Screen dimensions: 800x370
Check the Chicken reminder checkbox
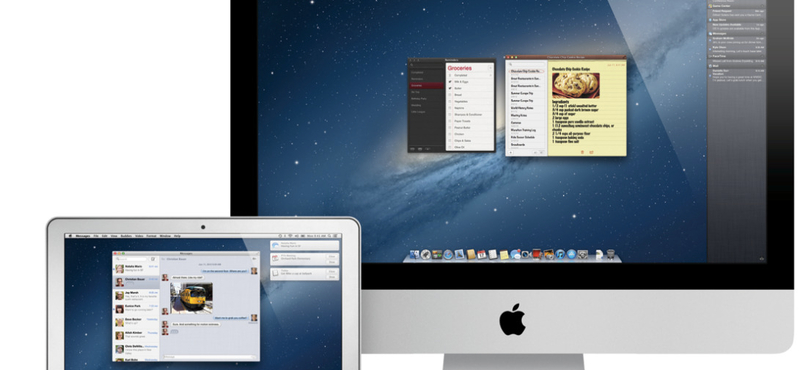(449, 134)
